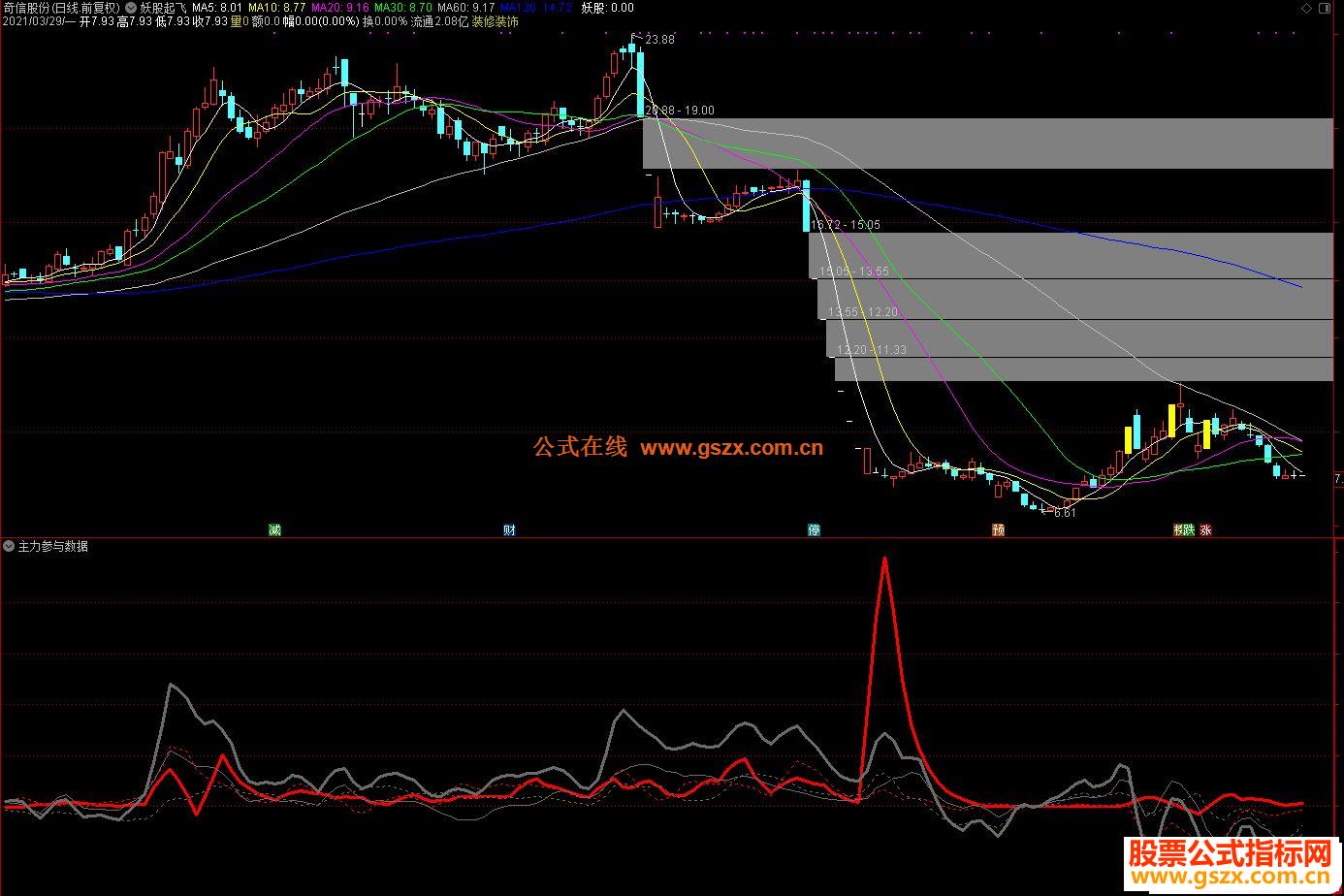Click the 15.05 - 13.55 gap zone label
Viewport: 1344px width, 896px height.
[853, 272]
